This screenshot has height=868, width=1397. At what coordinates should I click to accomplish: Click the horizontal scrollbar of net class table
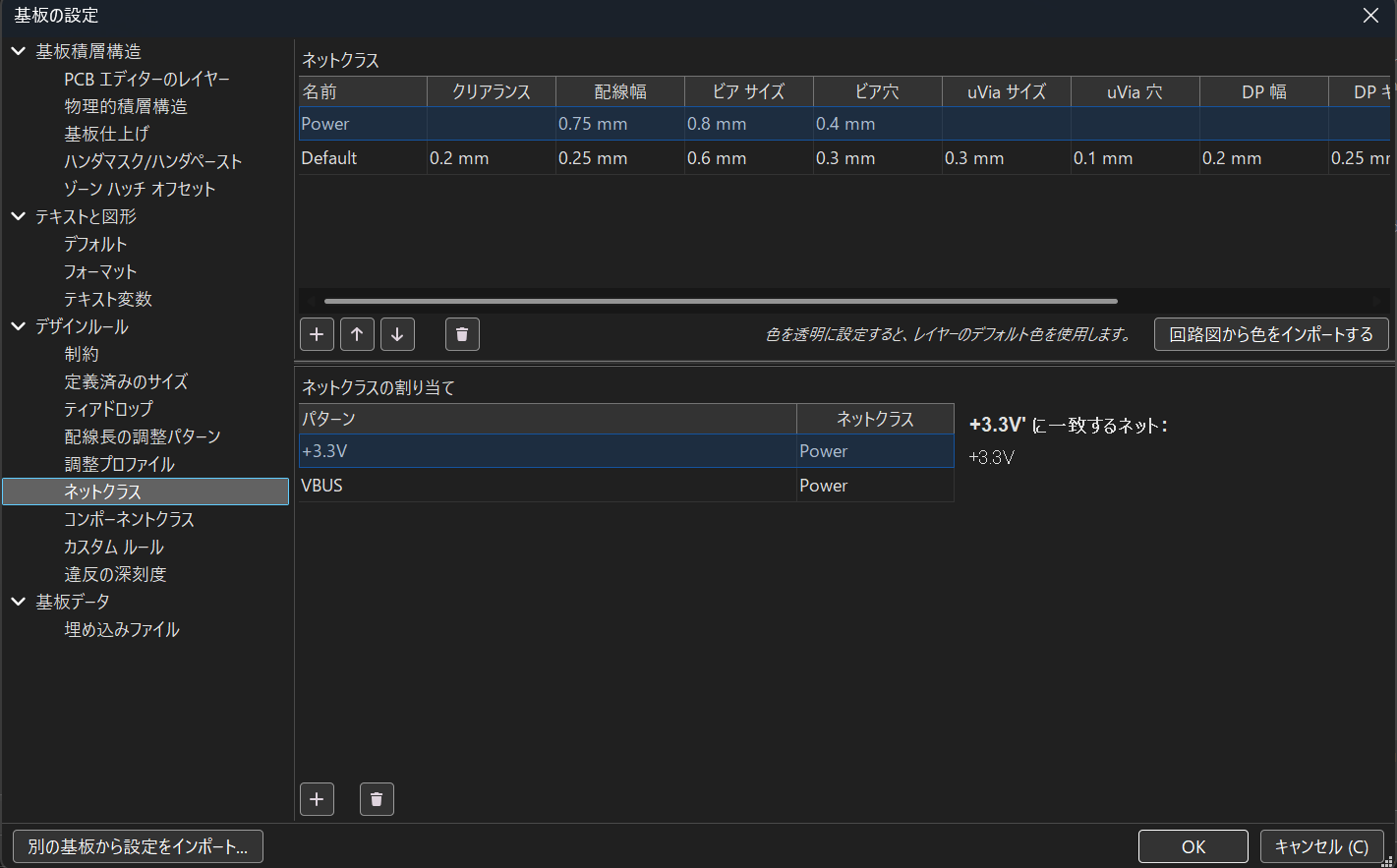pos(721,301)
